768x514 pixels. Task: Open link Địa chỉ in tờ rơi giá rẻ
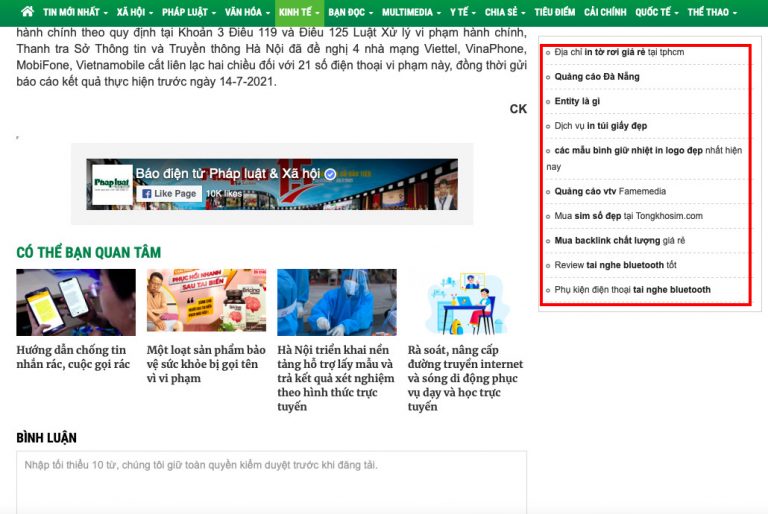619,52
